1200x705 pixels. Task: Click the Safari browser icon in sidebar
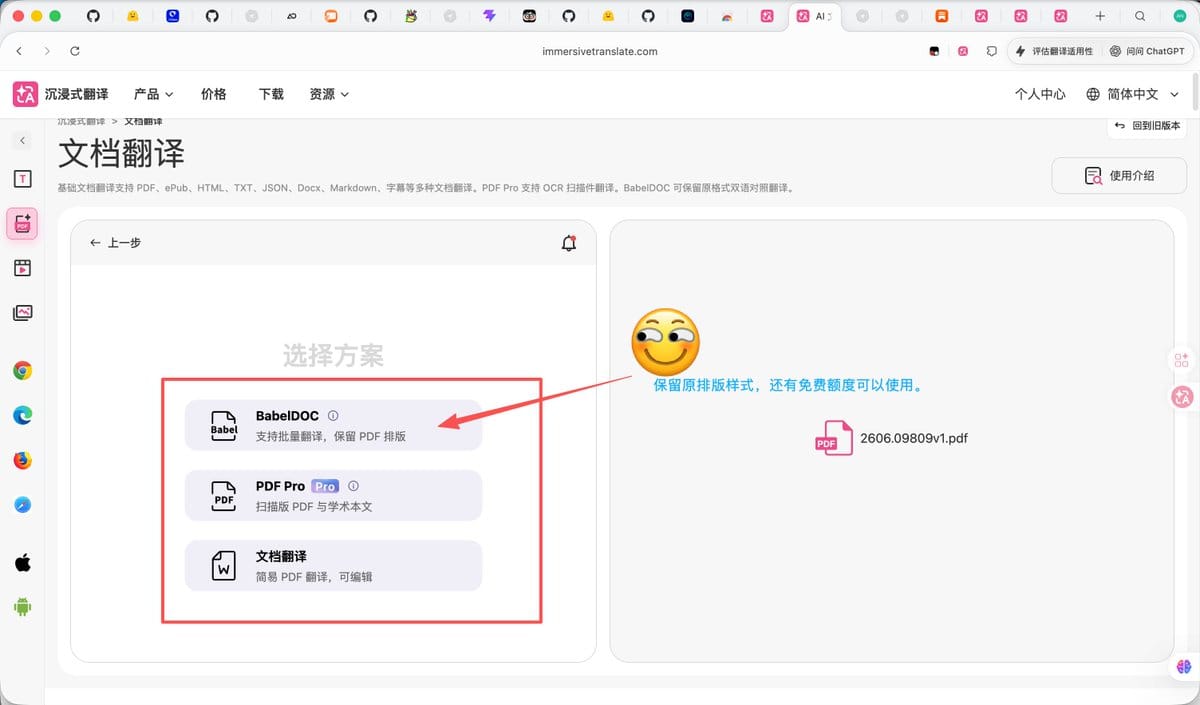tap(22, 505)
